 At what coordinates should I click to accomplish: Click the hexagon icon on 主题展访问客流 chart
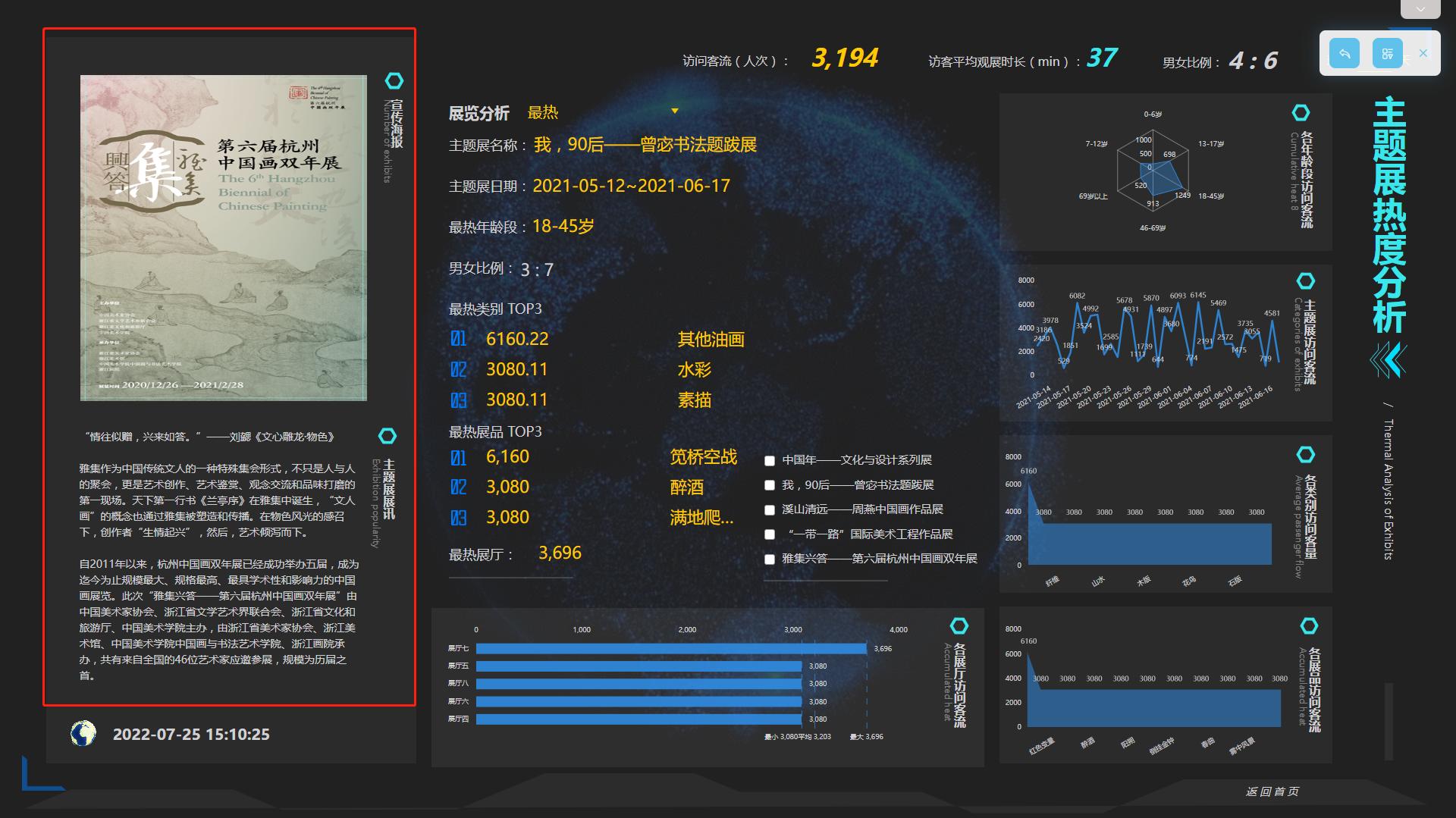[1306, 280]
